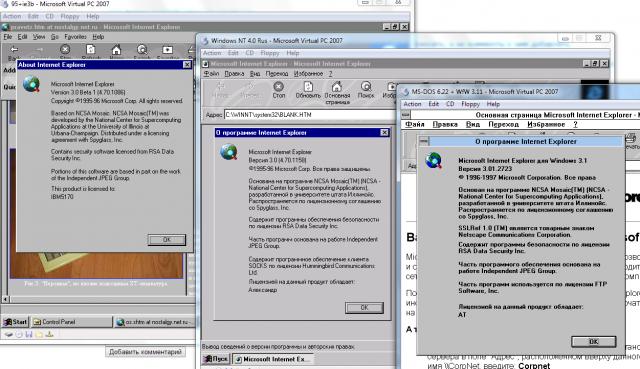The image size is (640, 369).
Task: Click Обновить icon in Windows NT IE toolbar
Action: pyautogui.click(x=308, y=87)
